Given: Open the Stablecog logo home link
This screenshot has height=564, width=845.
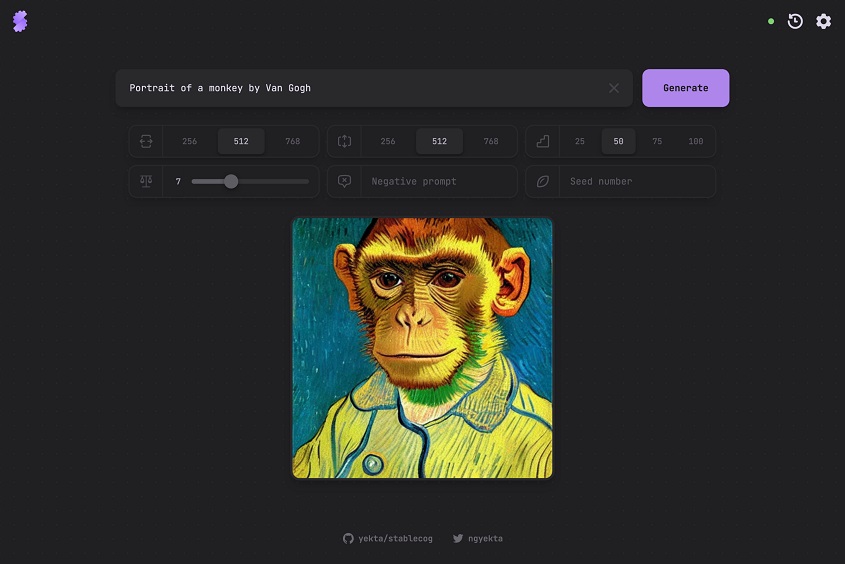Looking at the screenshot, I should click(20, 22).
